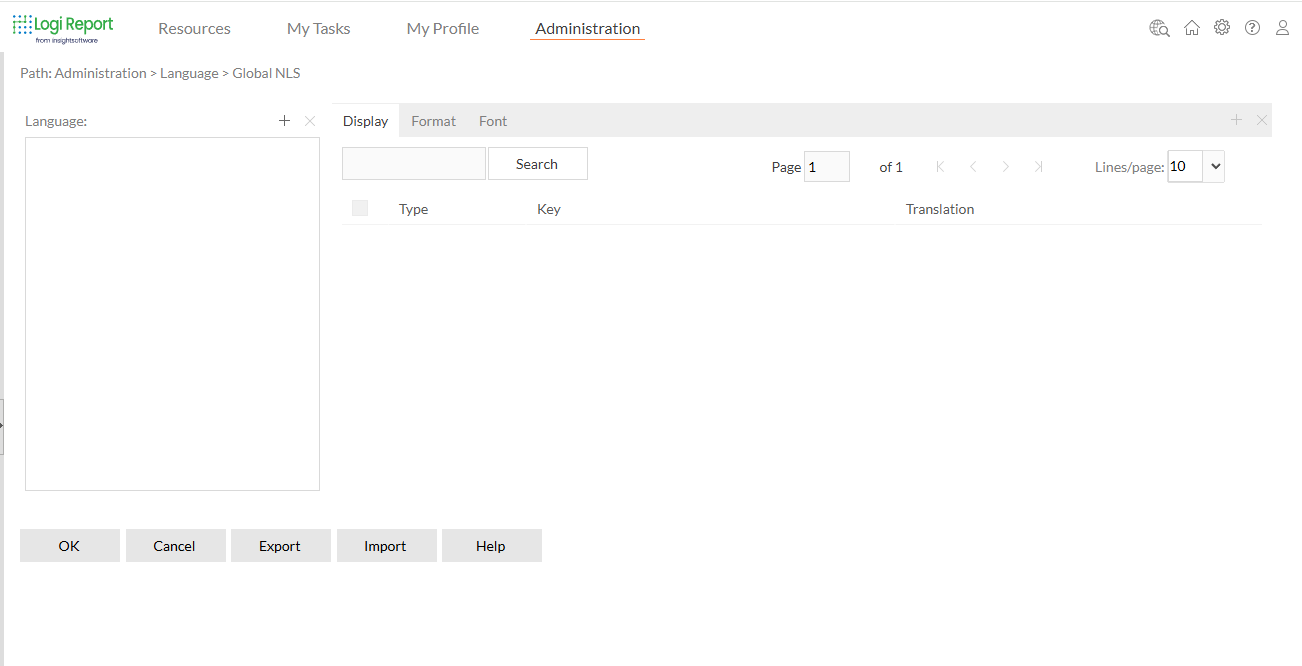Click inside the Page number field
The image size is (1302, 666).
coord(827,166)
